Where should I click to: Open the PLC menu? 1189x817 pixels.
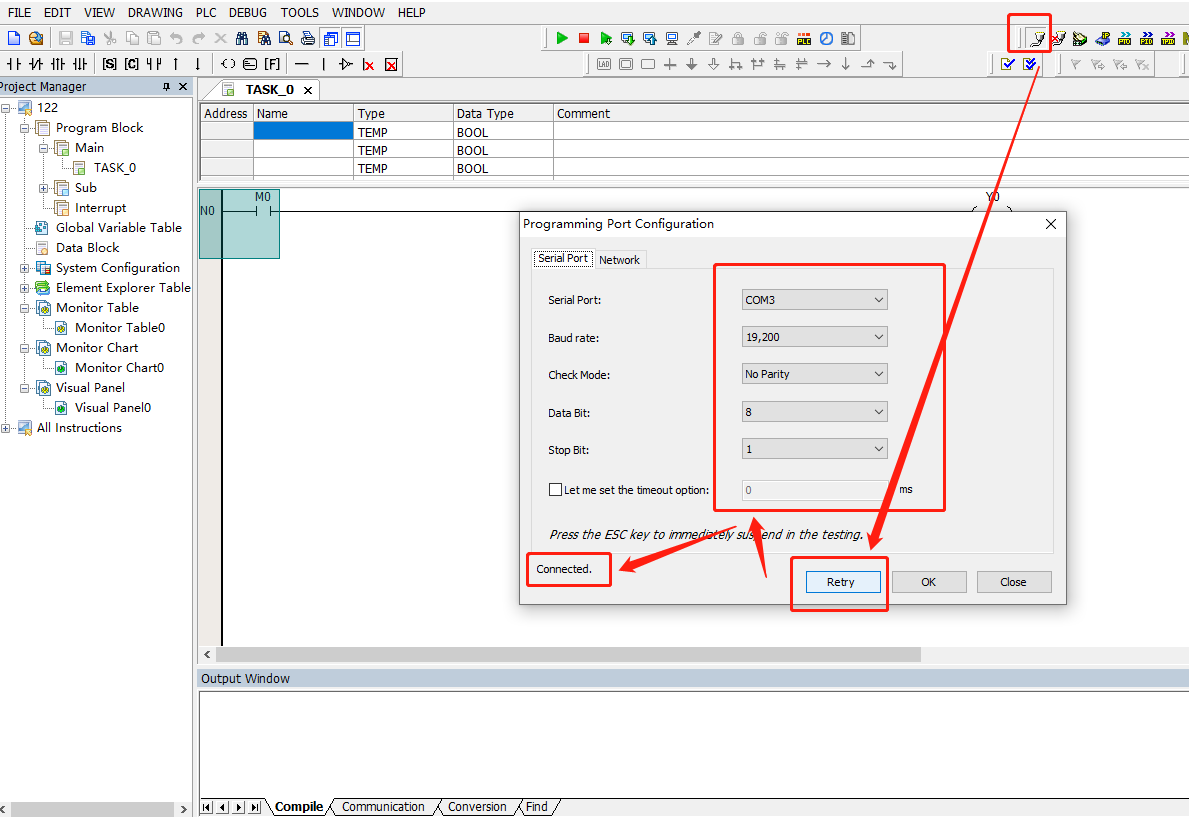[206, 13]
